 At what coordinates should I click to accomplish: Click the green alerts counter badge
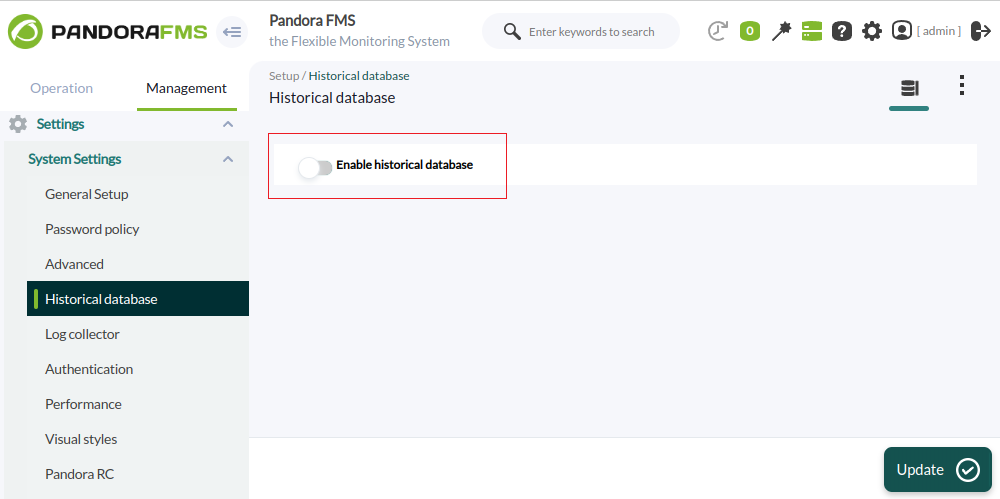pyautogui.click(x=750, y=31)
